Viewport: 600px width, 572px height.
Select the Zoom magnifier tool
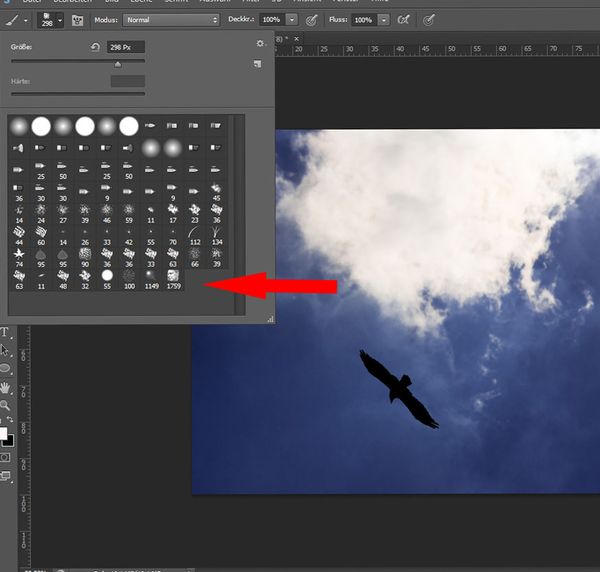click(5, 405)
